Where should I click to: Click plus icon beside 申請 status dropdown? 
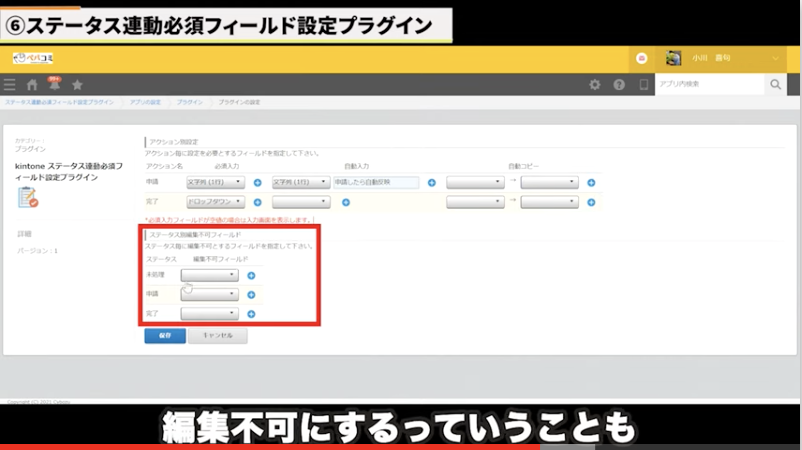click(251, 295)
